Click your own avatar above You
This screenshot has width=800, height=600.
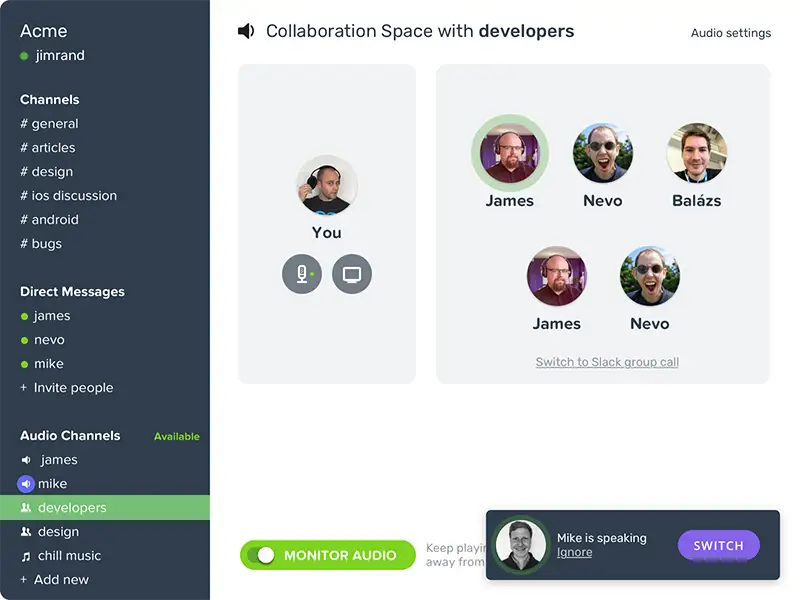[326, 186]
